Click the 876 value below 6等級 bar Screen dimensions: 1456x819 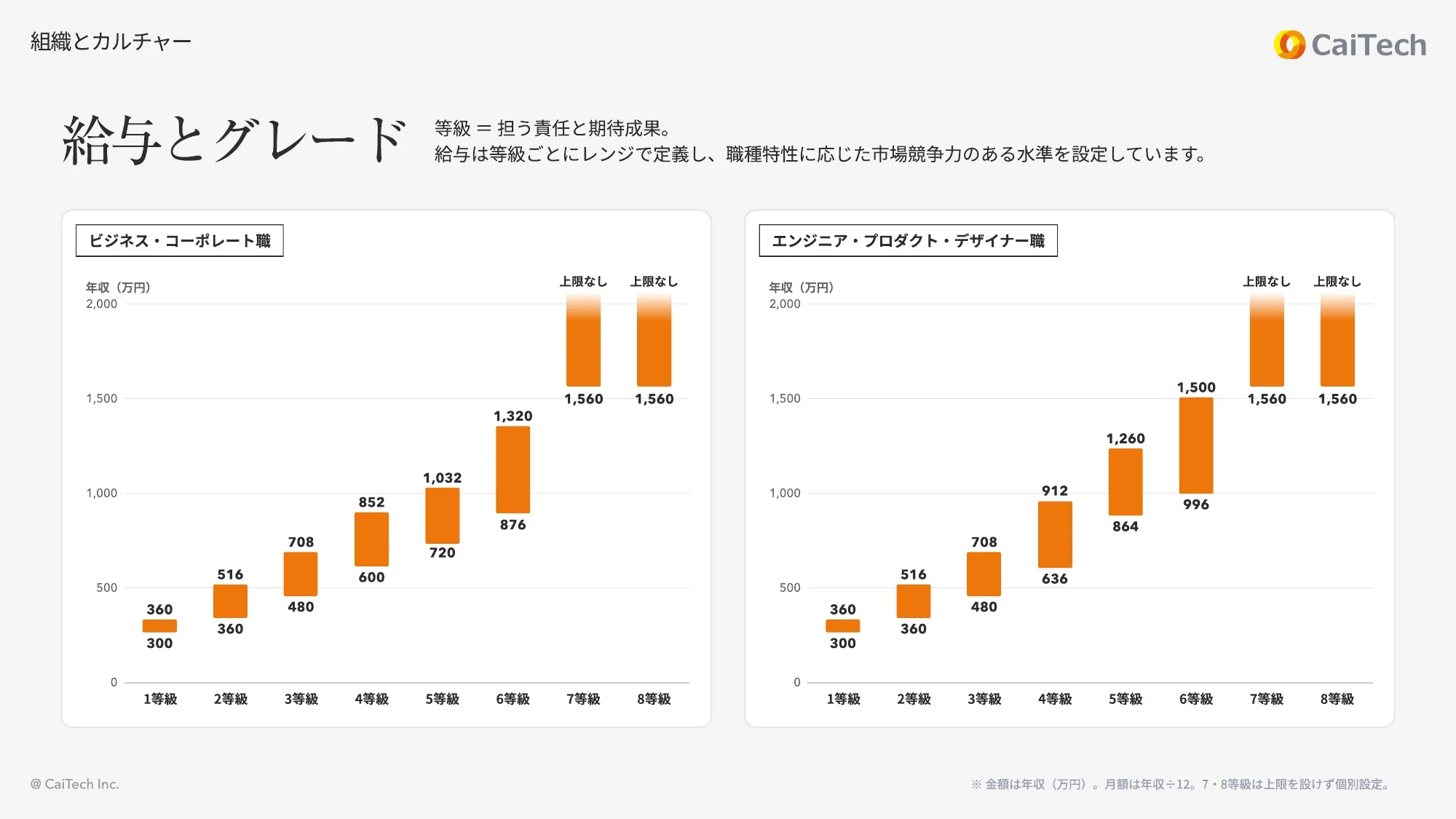[x=513, y=524]
